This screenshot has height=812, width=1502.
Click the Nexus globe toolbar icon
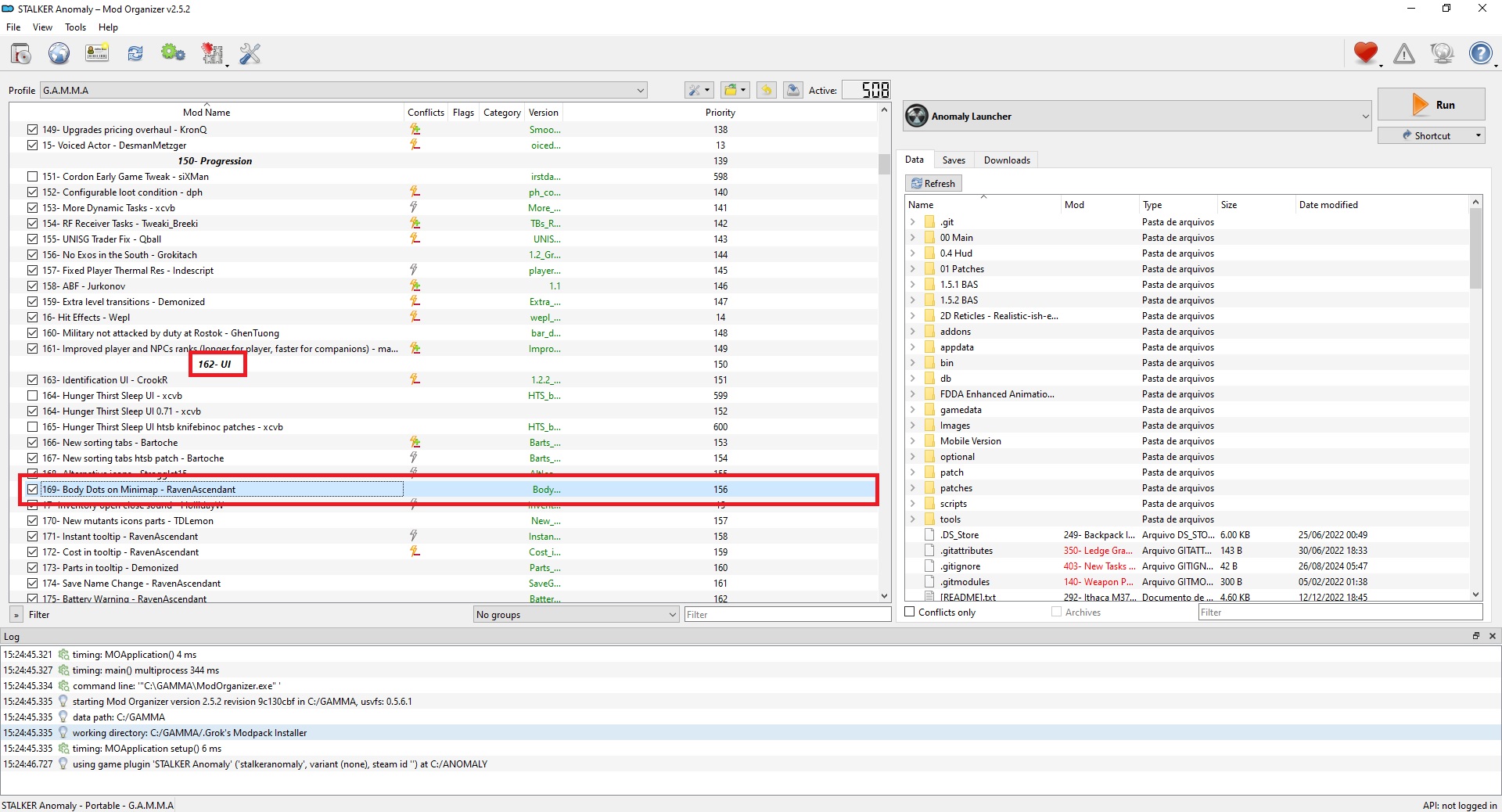[59, 54]
